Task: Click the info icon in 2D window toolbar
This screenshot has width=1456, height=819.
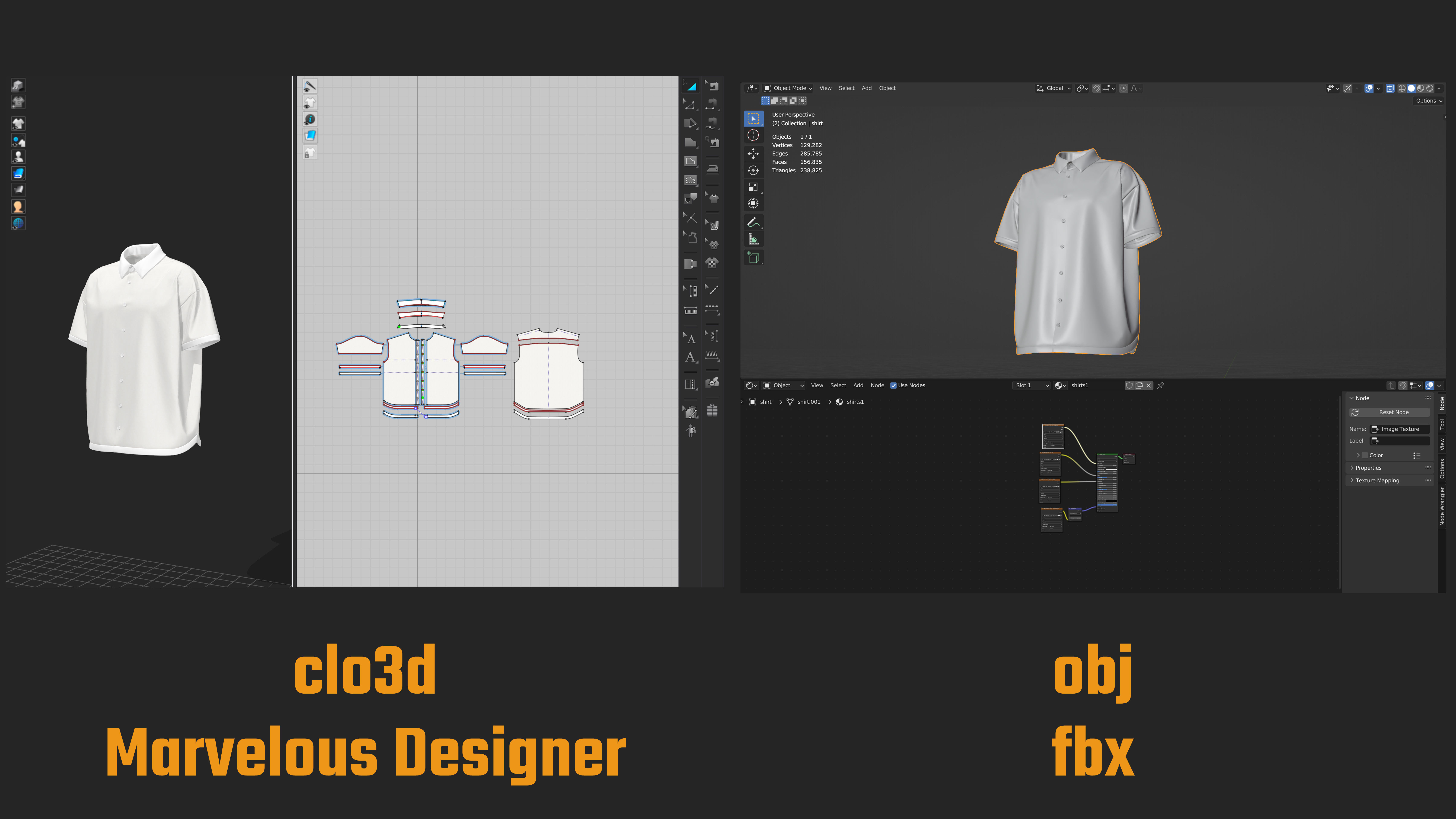Action: click(310, 119)
